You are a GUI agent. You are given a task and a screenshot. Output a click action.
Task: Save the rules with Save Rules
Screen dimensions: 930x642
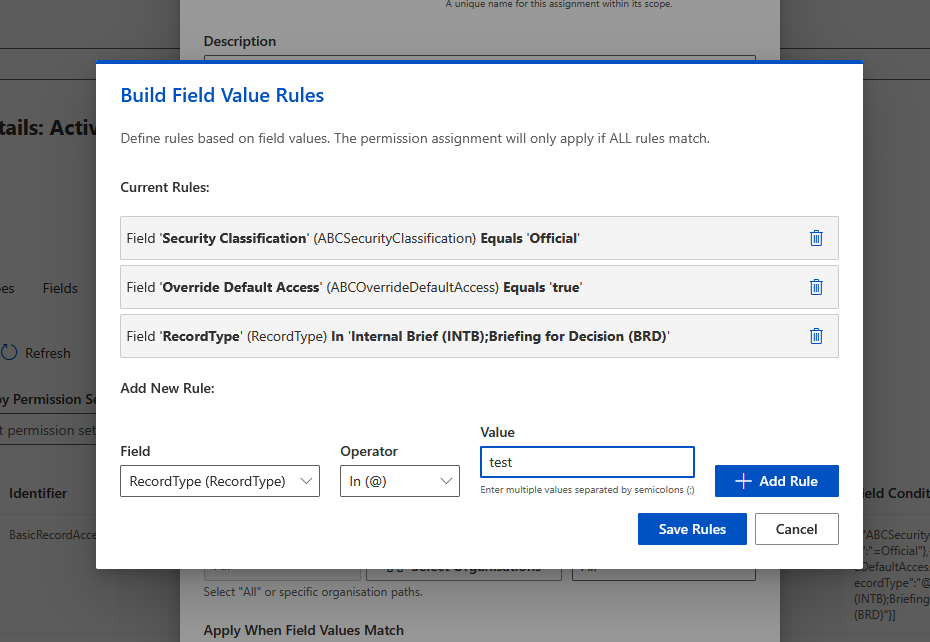[x=692, y=529]
